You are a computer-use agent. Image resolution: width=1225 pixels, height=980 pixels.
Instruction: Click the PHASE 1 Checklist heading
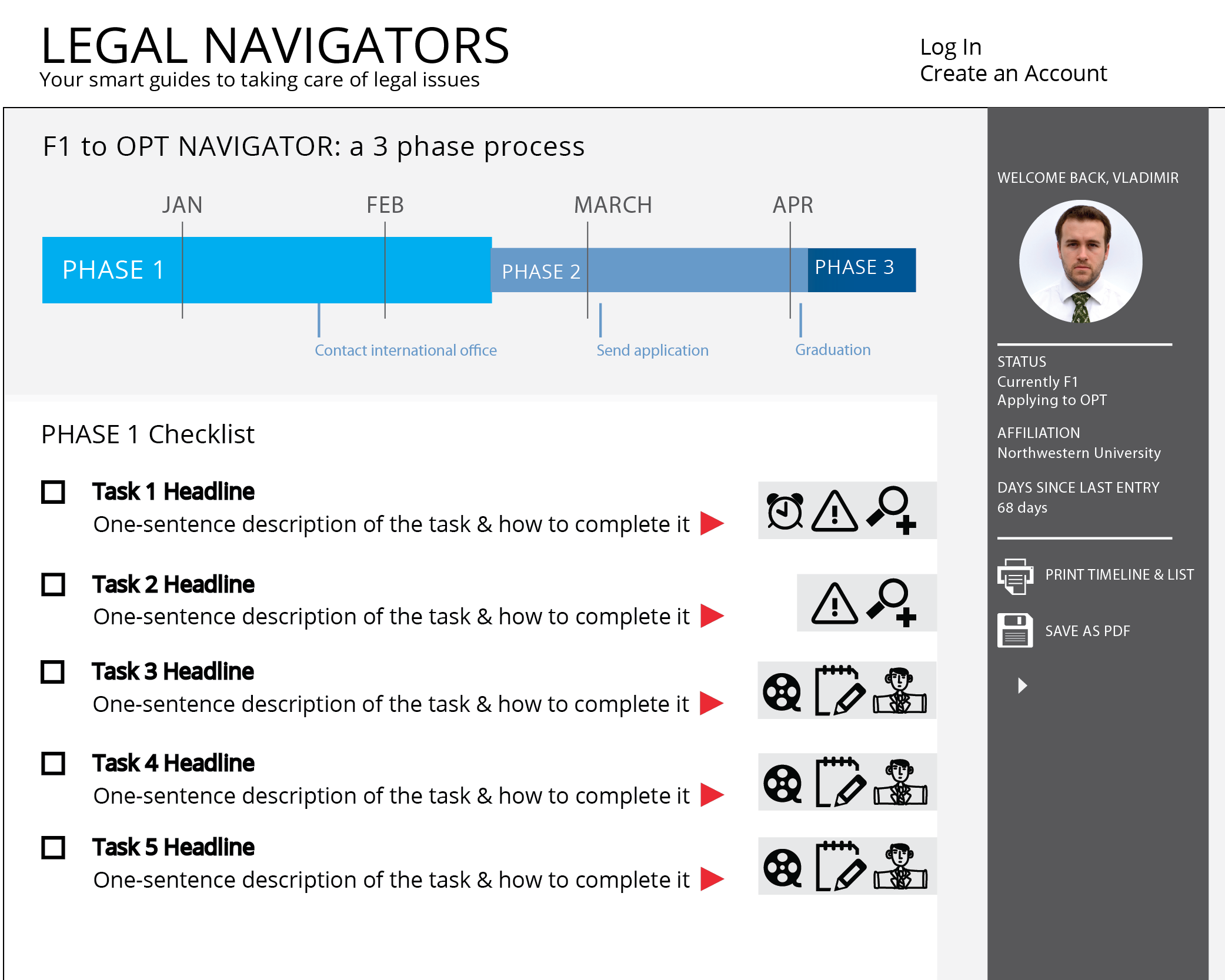pyautogui.click(x=148, y=434)
